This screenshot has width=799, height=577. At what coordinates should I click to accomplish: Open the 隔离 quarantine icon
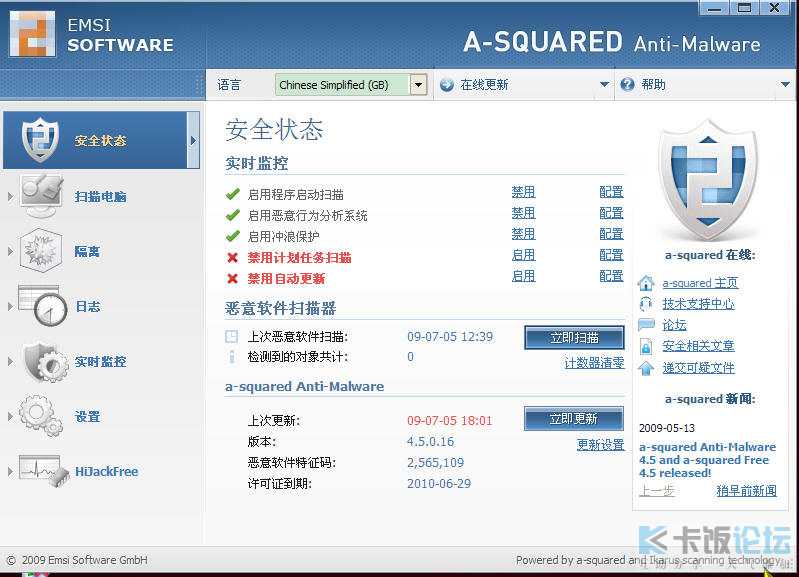click(42, 251)
